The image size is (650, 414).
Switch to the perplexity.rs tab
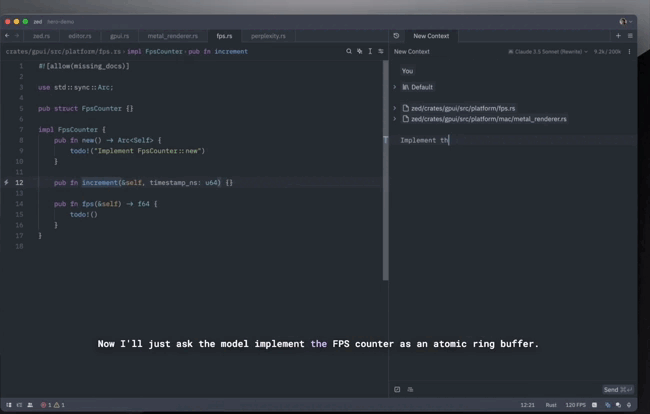(267, 35)
